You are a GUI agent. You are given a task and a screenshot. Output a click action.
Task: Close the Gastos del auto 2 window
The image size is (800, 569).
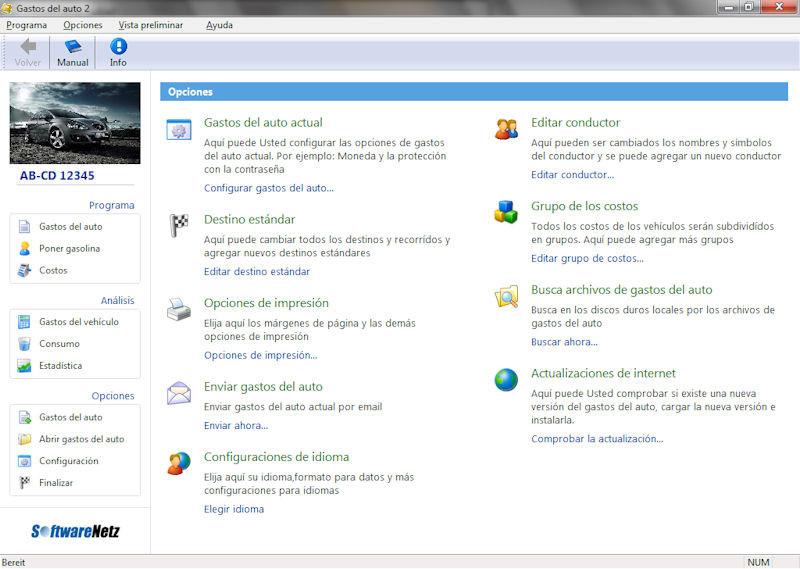tap(779, 7)
